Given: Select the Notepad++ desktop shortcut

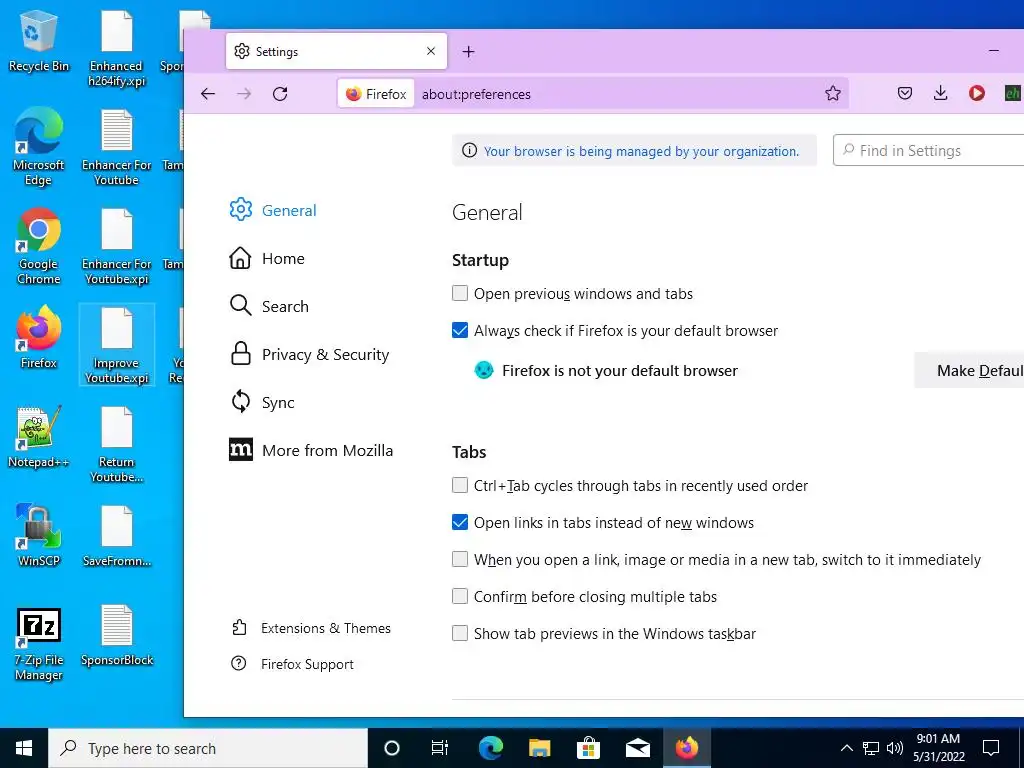Looking at the screenshot, I should click(39, 437).
